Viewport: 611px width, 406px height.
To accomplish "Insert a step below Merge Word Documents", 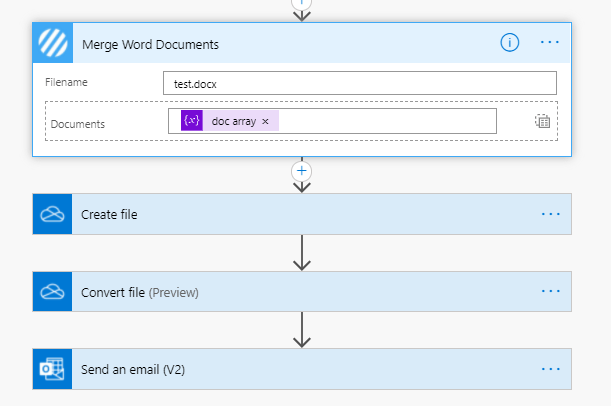I will (x=301, y=171).
